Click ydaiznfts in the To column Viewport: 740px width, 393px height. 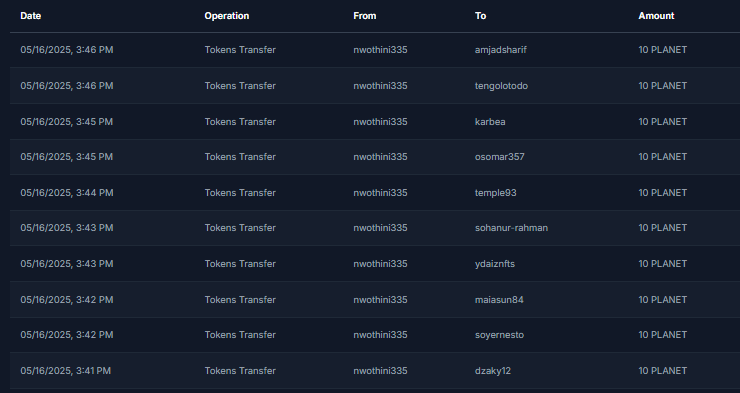(495, 264)
